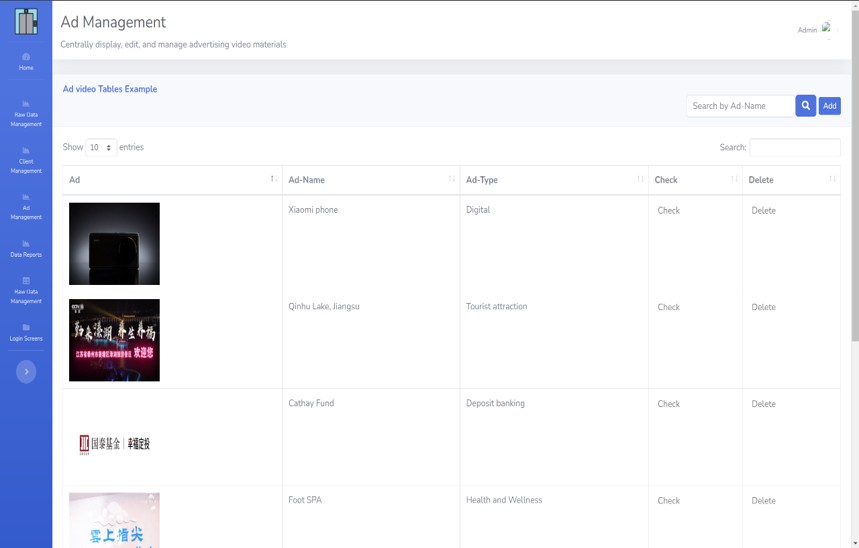859x548 pixels.
Task: Check the Xiaomi phone ad
Action: (668, 210)
